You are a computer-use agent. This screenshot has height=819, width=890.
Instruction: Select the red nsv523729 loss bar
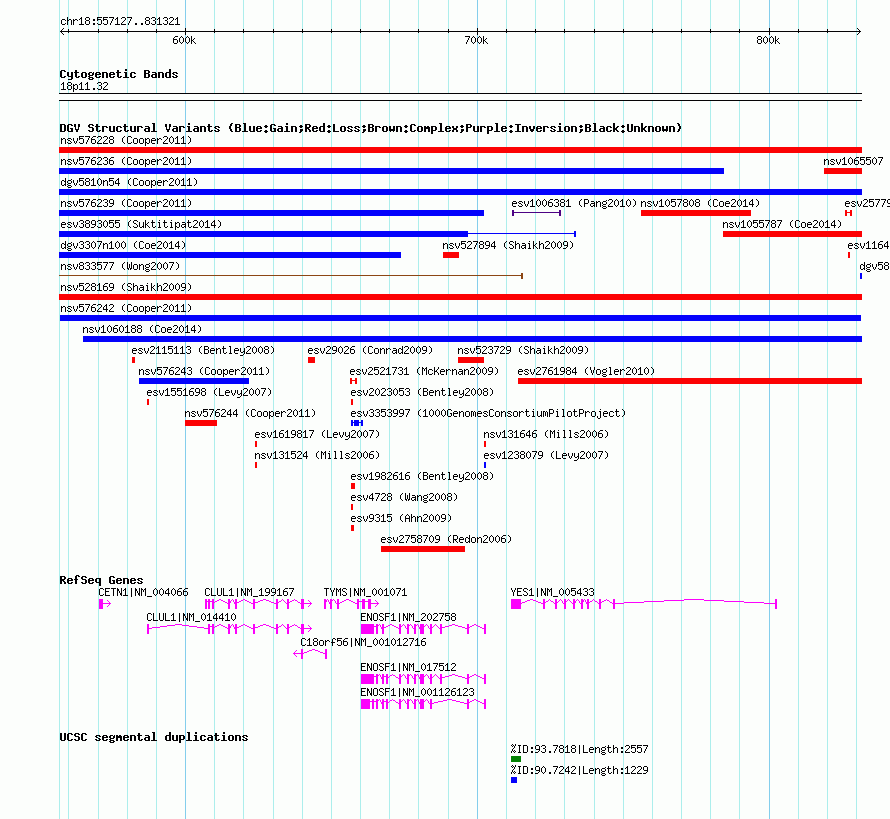click(471, 360)
